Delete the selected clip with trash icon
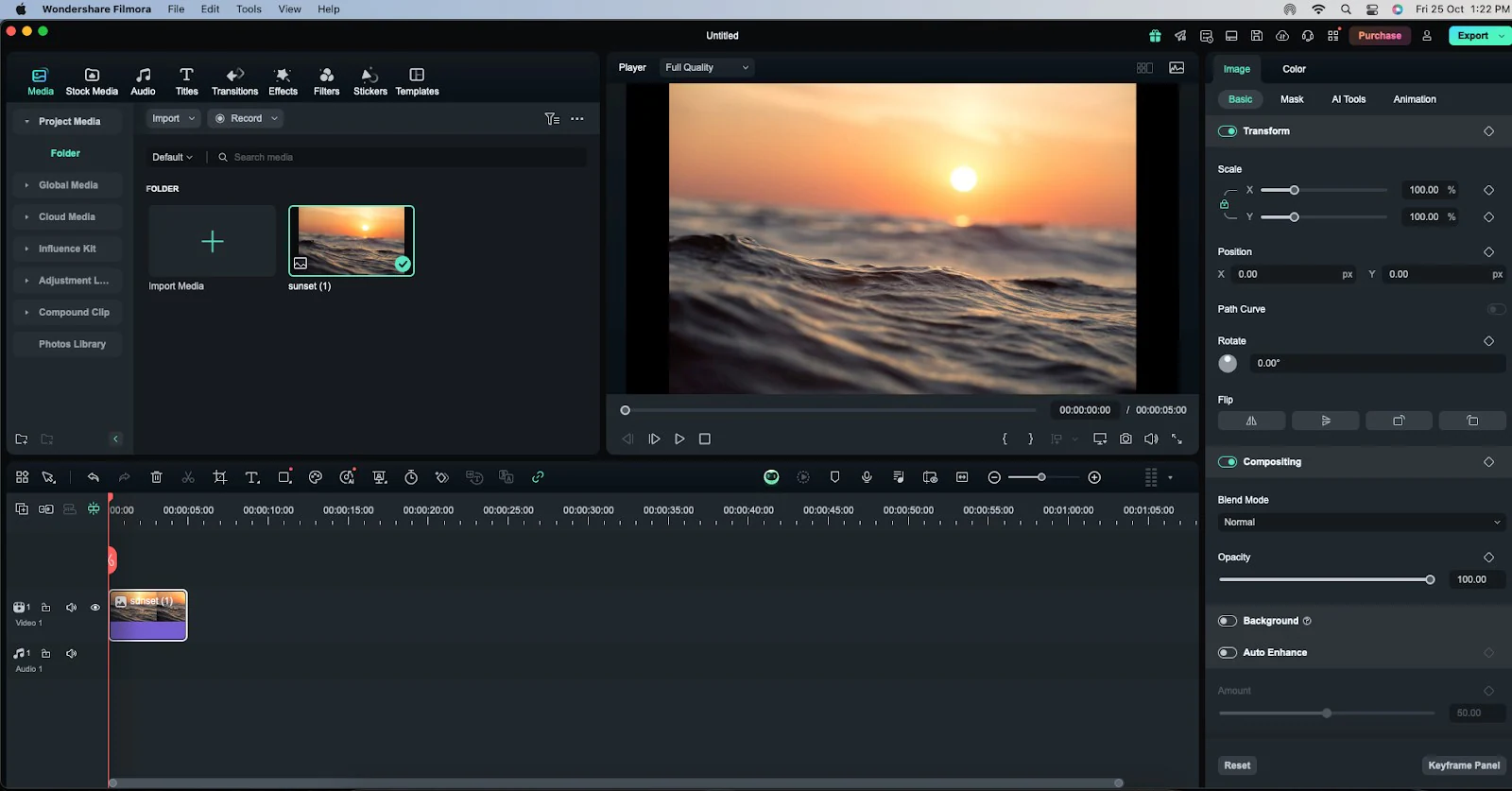This screenshot has height=791, width=1512. [157, 477]
